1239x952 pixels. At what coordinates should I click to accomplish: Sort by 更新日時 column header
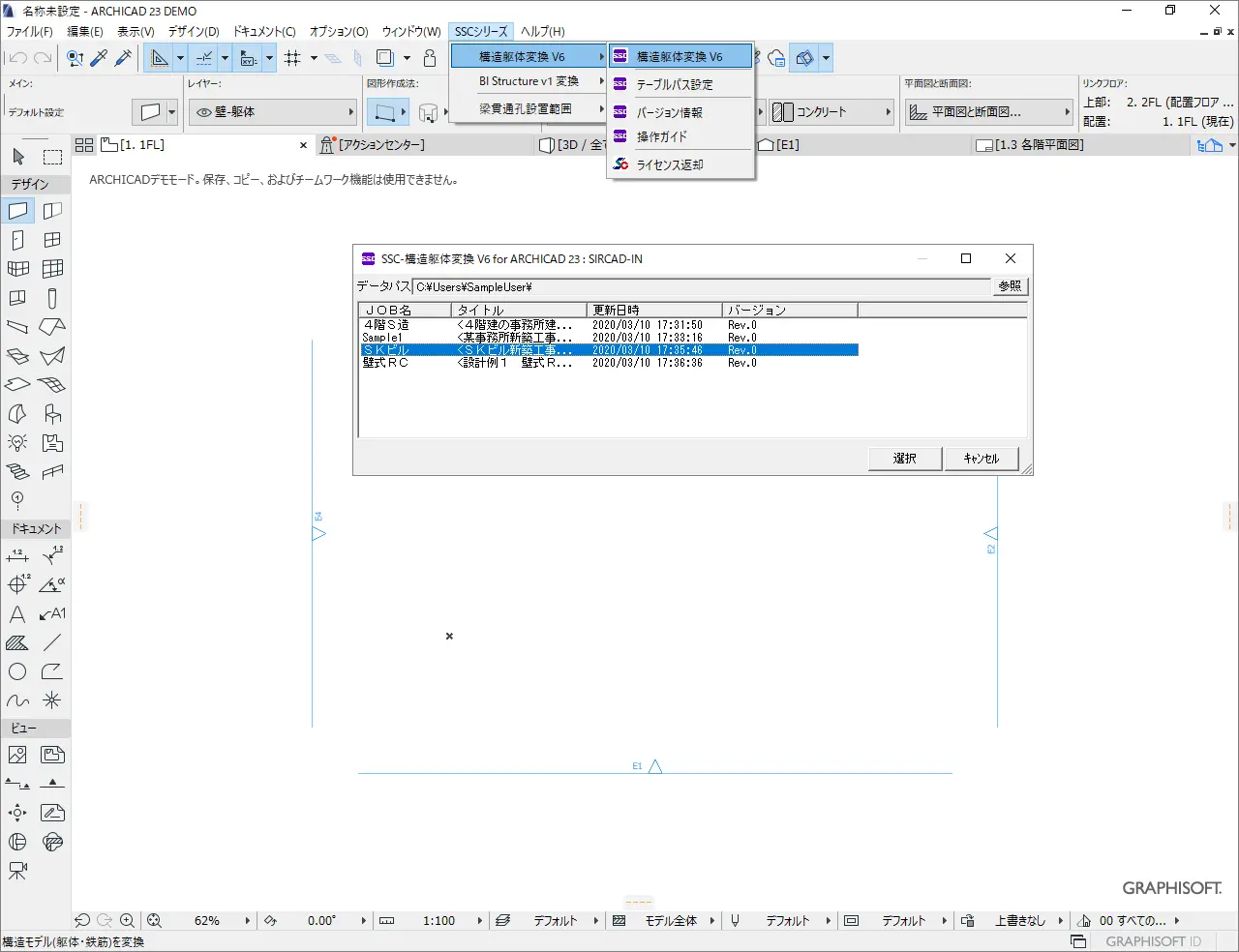pyautogui.click(x=654, y=310)
